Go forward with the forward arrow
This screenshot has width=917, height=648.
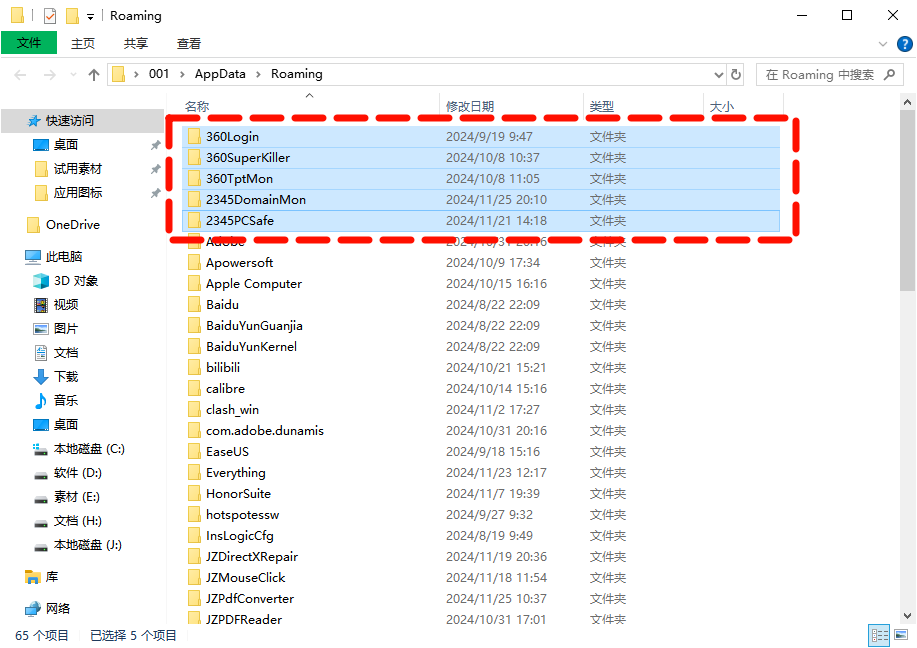[50, 75]
